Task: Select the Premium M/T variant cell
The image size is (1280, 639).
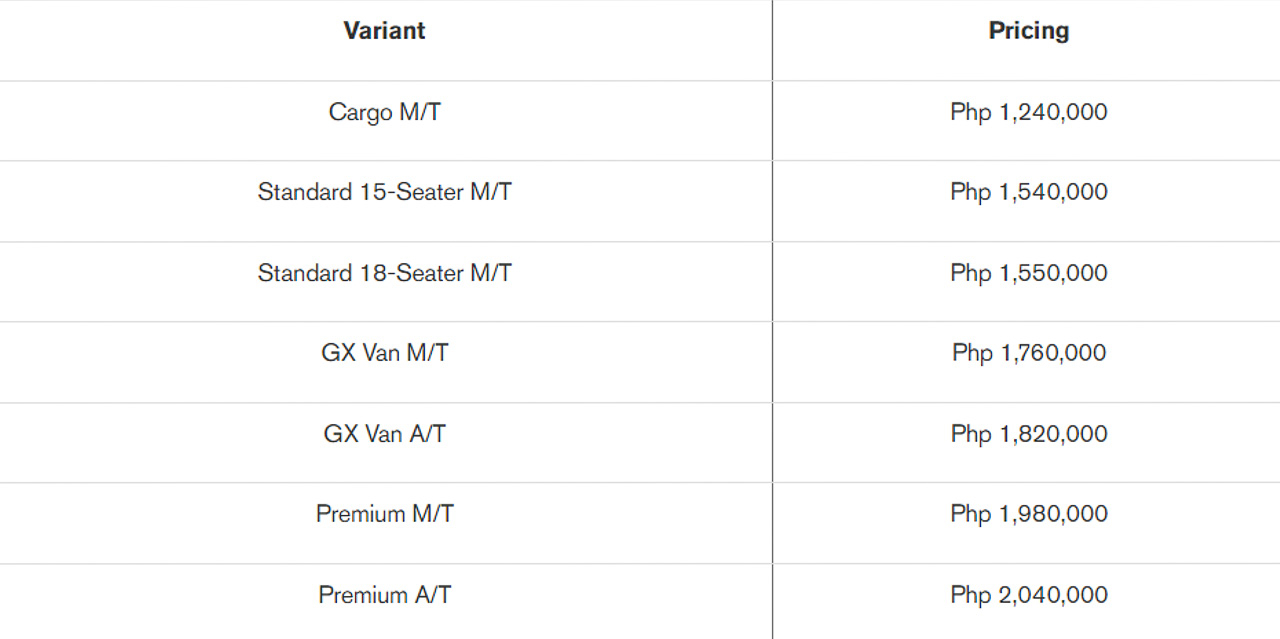Action: click(x=384, y=514)
